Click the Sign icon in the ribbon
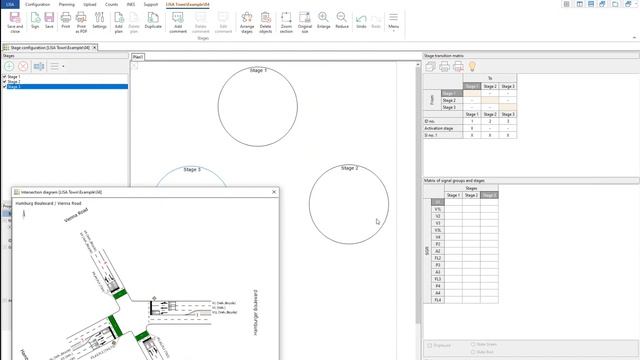640x360 pixels. point(35,20)
